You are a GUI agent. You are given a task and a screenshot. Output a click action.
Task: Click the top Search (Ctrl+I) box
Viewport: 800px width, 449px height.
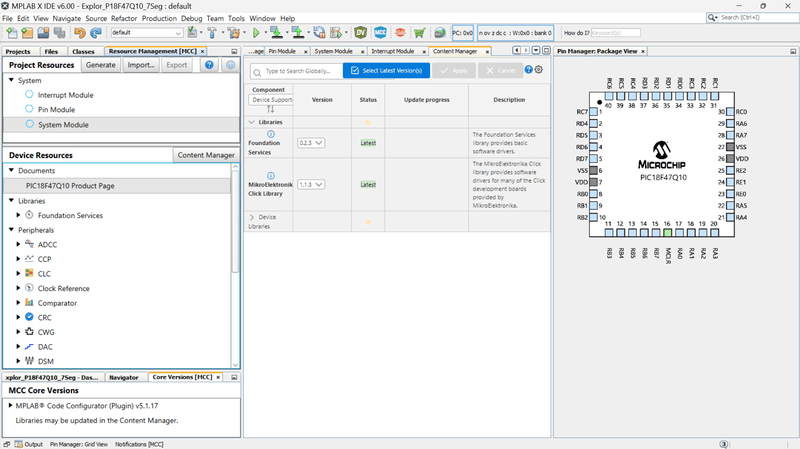click(752, 17)
